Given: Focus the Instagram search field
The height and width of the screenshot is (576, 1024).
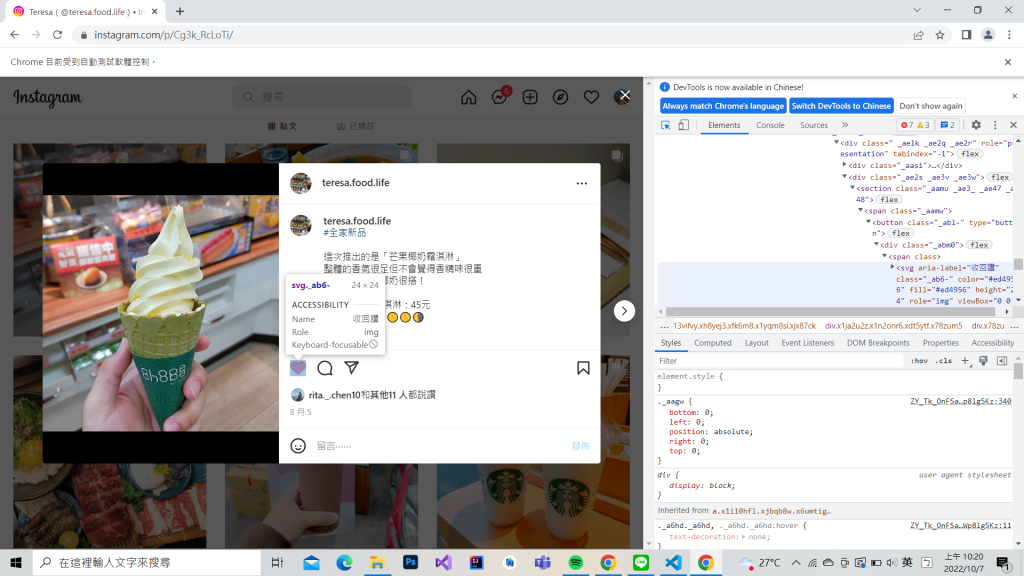Looking at the screenshot, I should 323,97.
